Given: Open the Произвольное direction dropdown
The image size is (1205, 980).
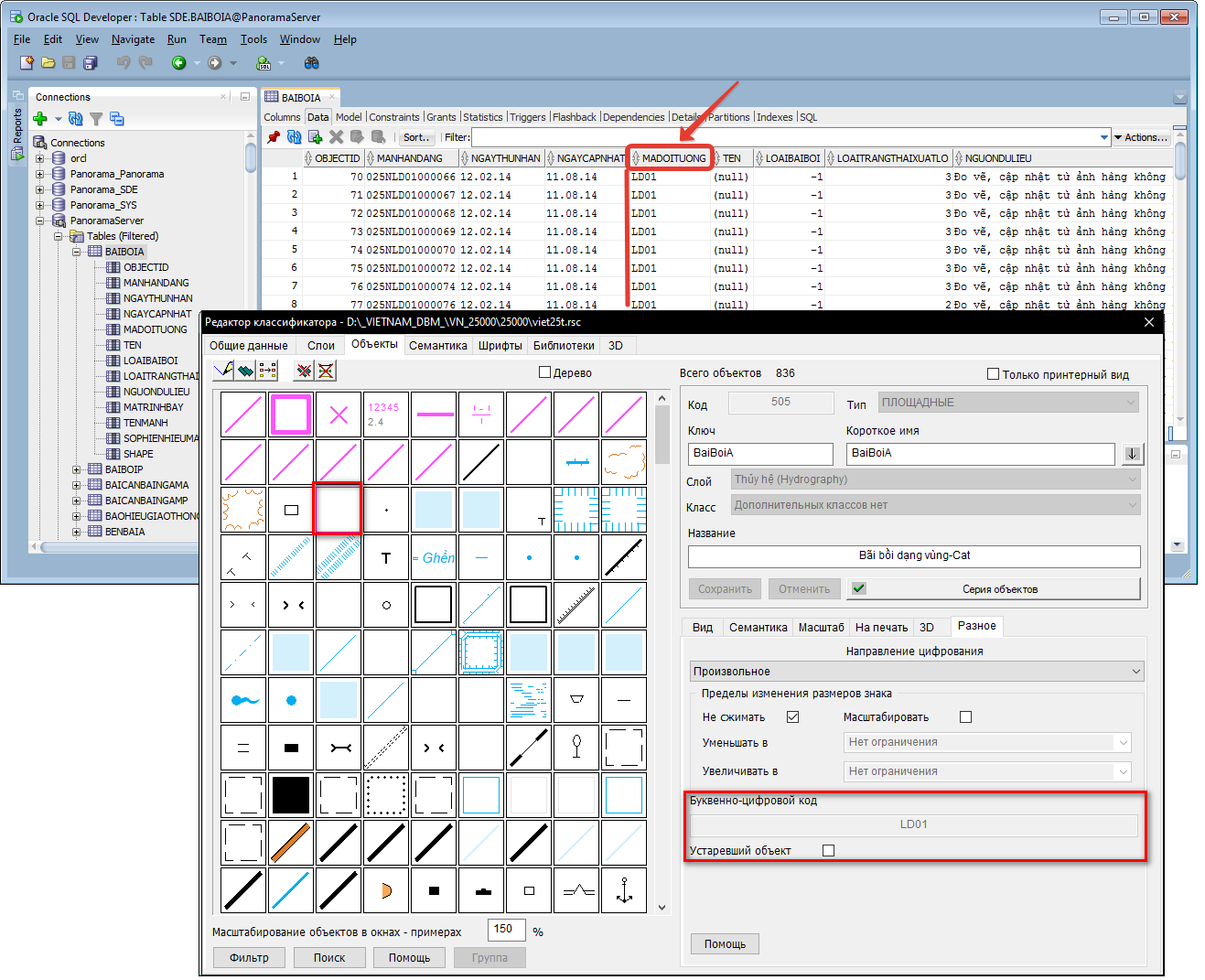Looking at the screenshot, I should coord(917,672).
